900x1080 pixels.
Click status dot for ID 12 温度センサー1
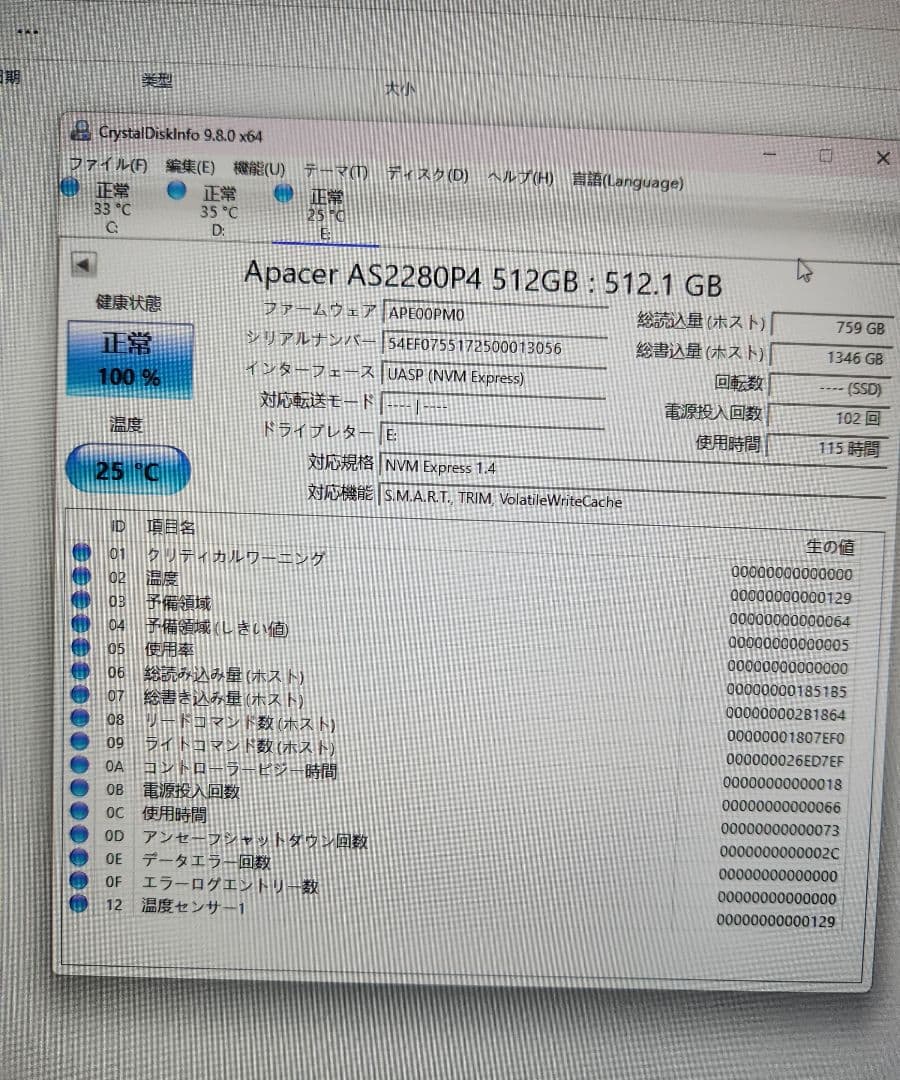pyautogui.click(x=78, y=903)
